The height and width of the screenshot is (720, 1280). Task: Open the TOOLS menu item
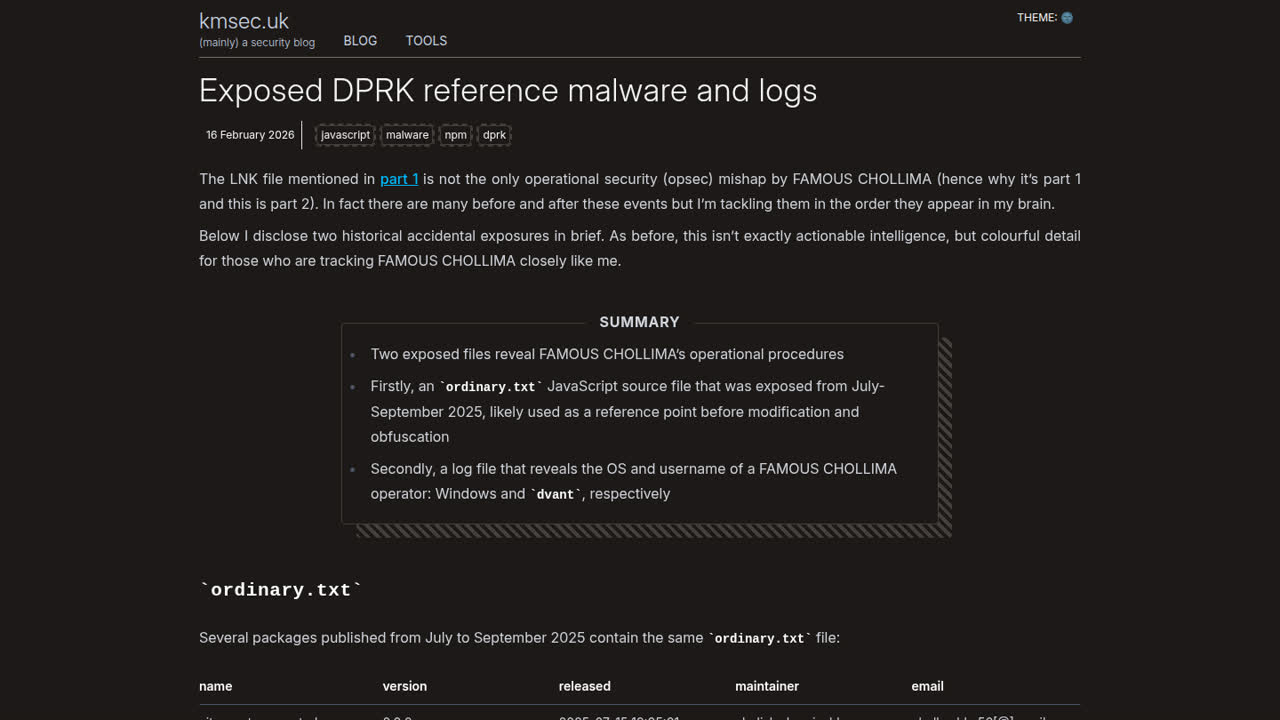426,41
